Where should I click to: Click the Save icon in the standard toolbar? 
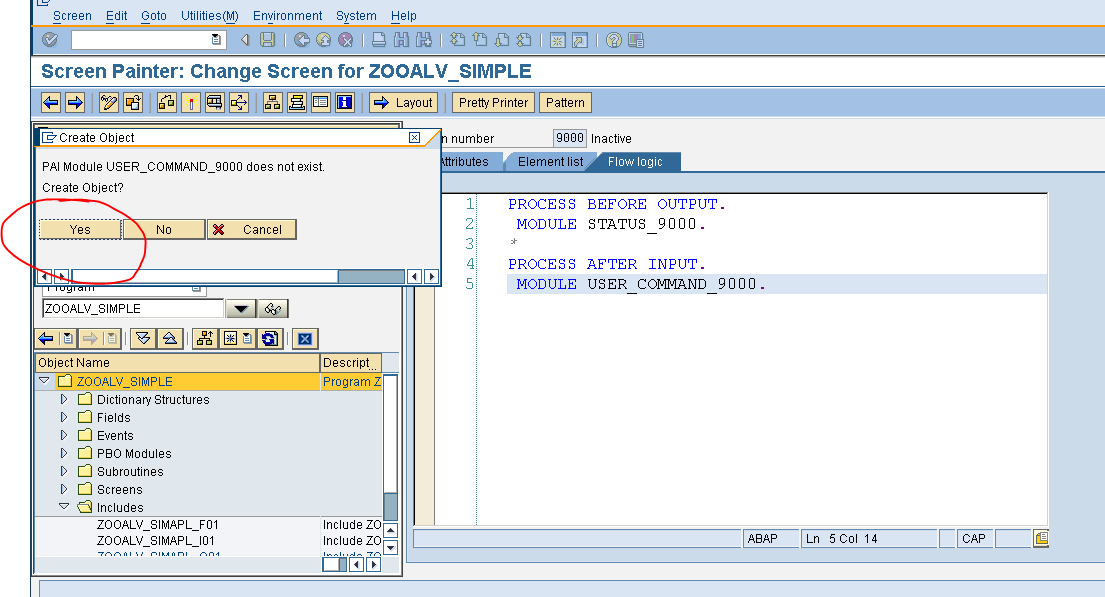[266, 39]
